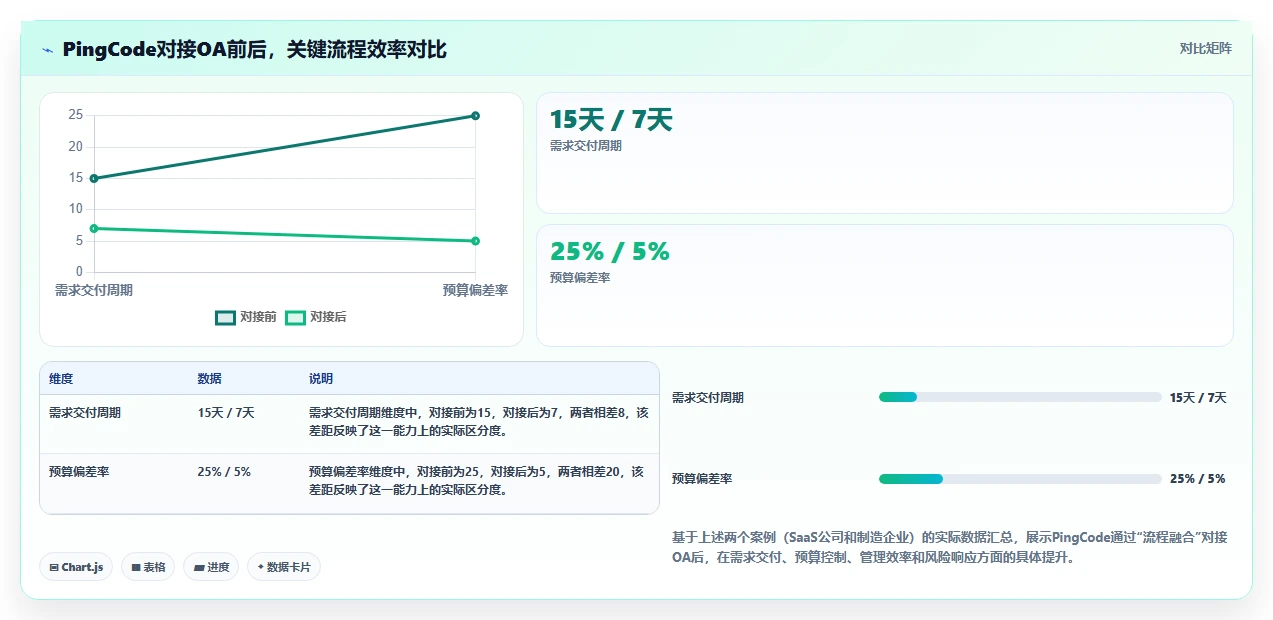This screenshot has height=620, width=1273.
Task: Click the y-axis value 10 on chart
Action: pyautogui.click(x=76, y=209)
